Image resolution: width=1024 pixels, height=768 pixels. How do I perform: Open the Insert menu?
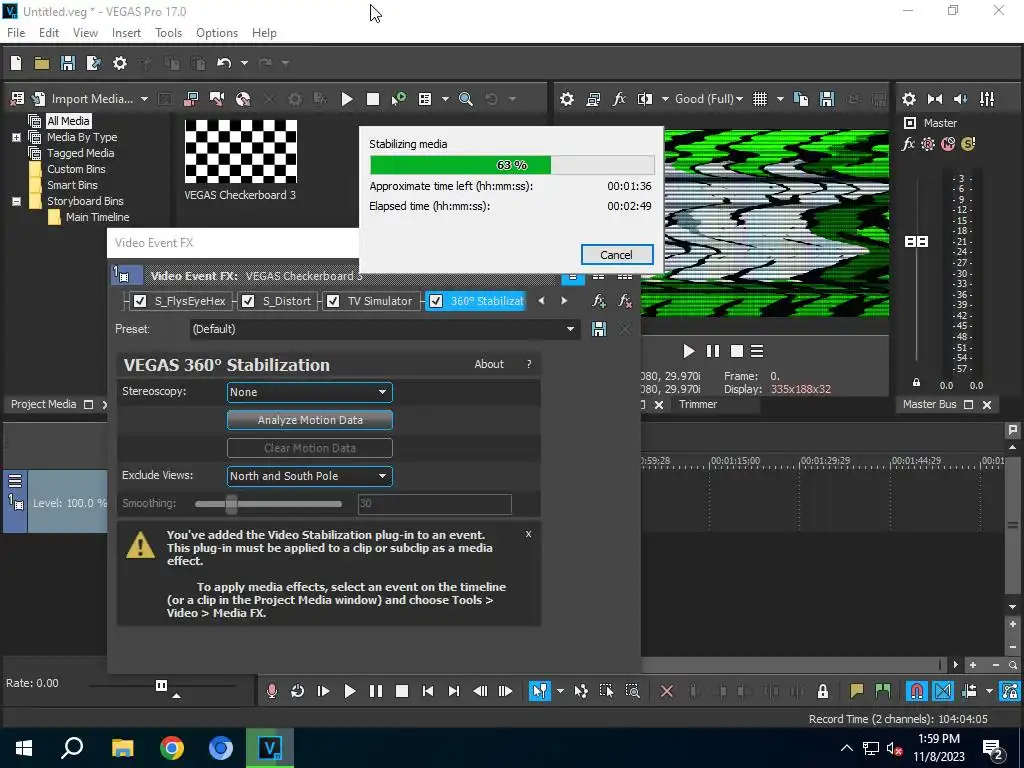coord(126,33)
